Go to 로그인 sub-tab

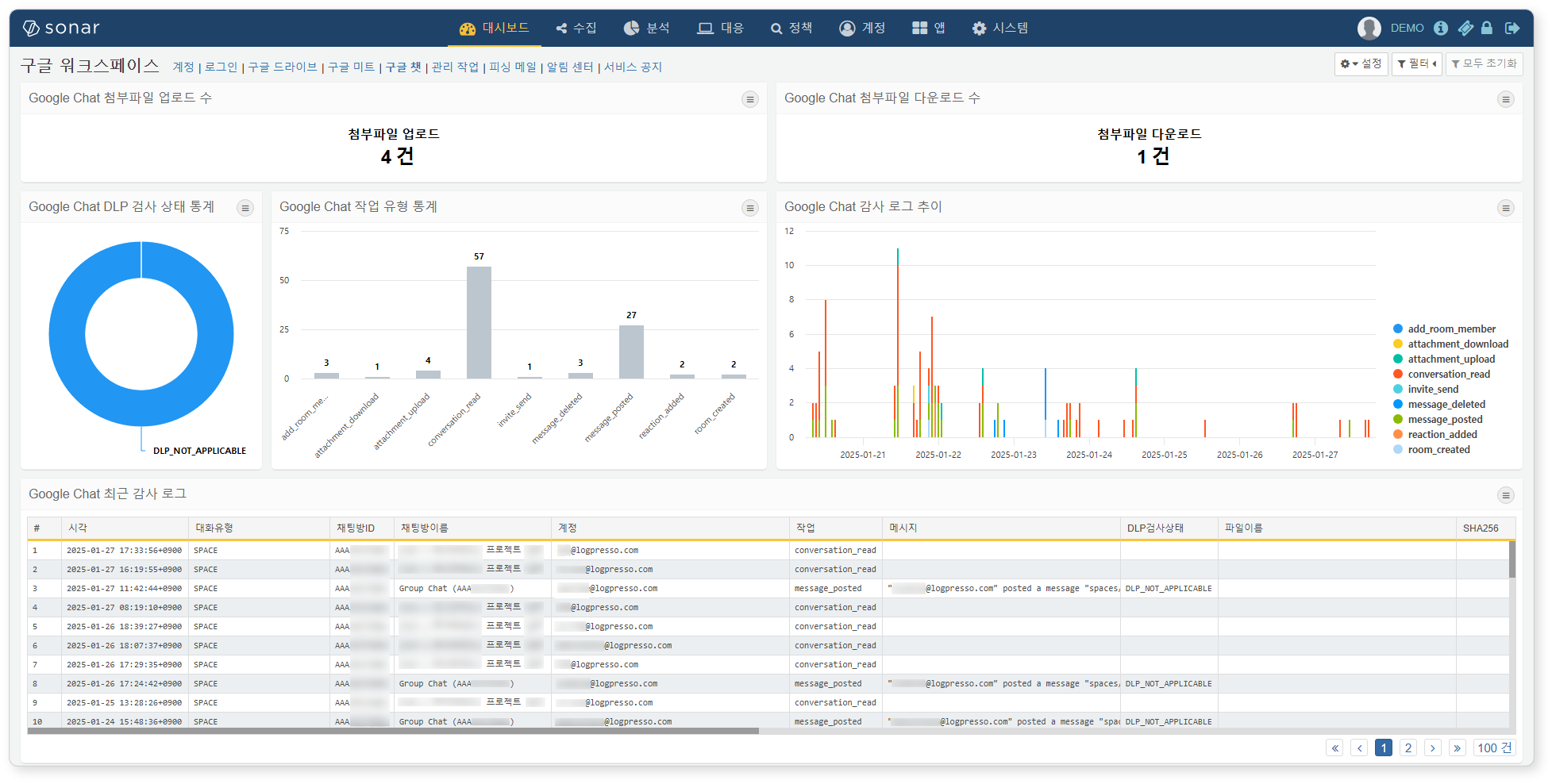(x=221, y=67)
